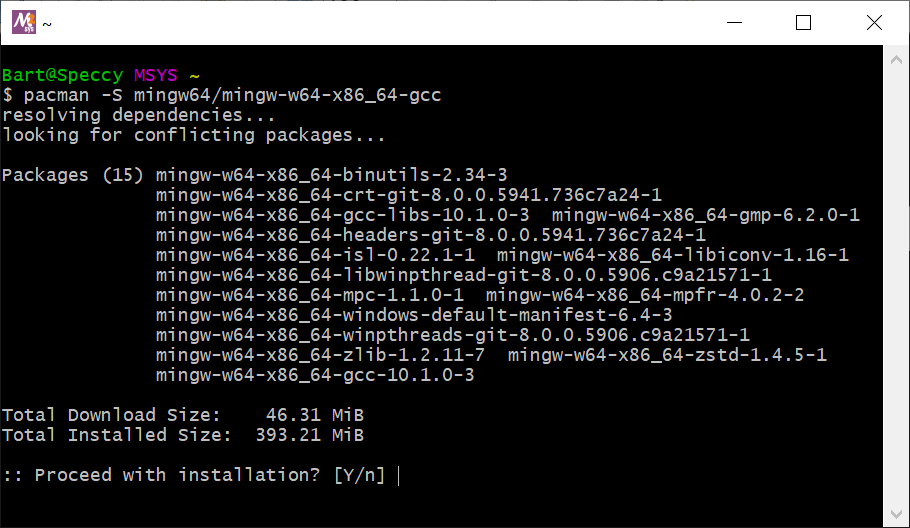Click the windows-default-manifest-6.4-3 package line
This screenshot has width=910, height=528.
(414, 315)
